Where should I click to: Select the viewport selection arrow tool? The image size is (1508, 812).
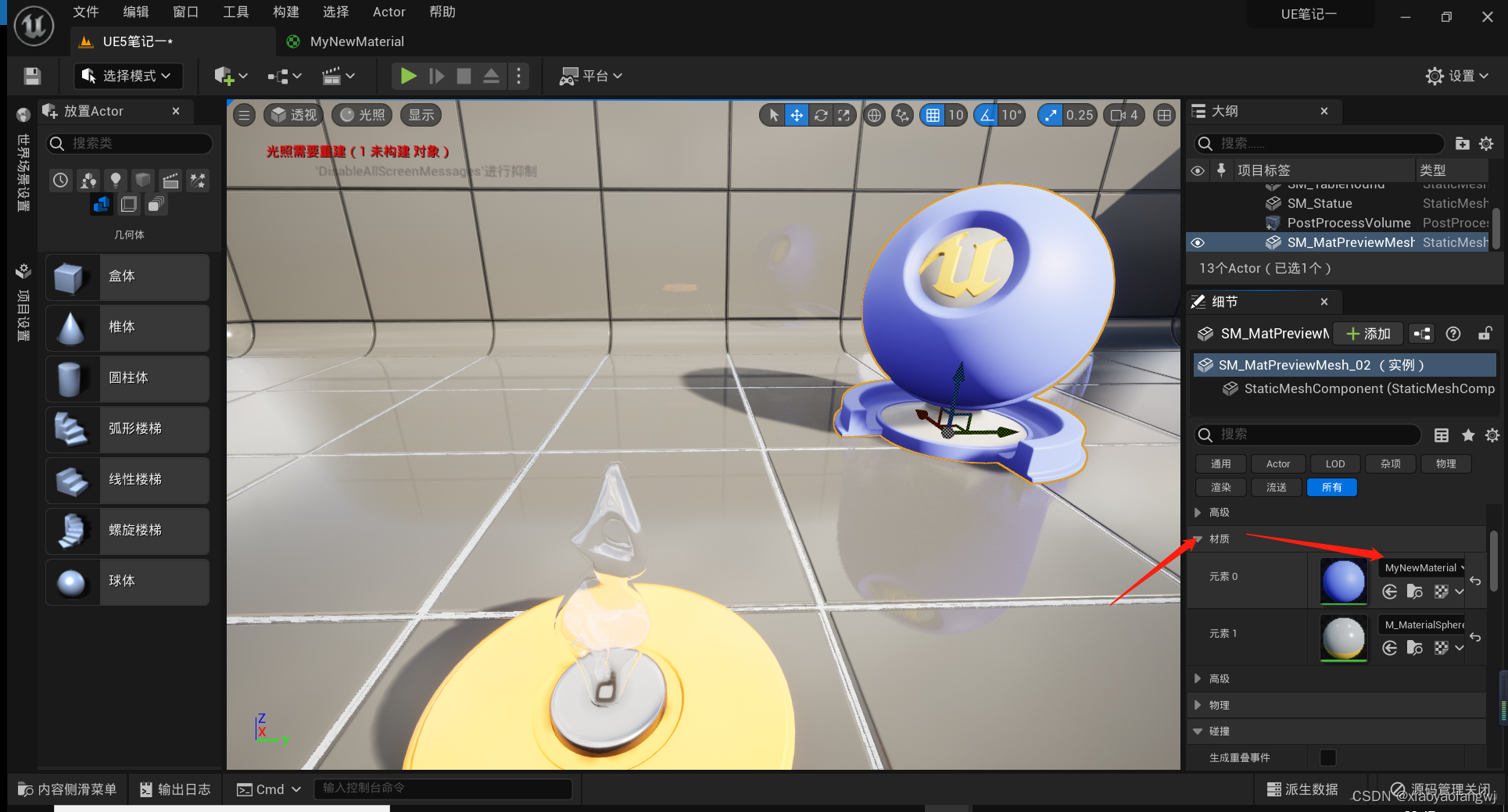click(x=772, y=115)
